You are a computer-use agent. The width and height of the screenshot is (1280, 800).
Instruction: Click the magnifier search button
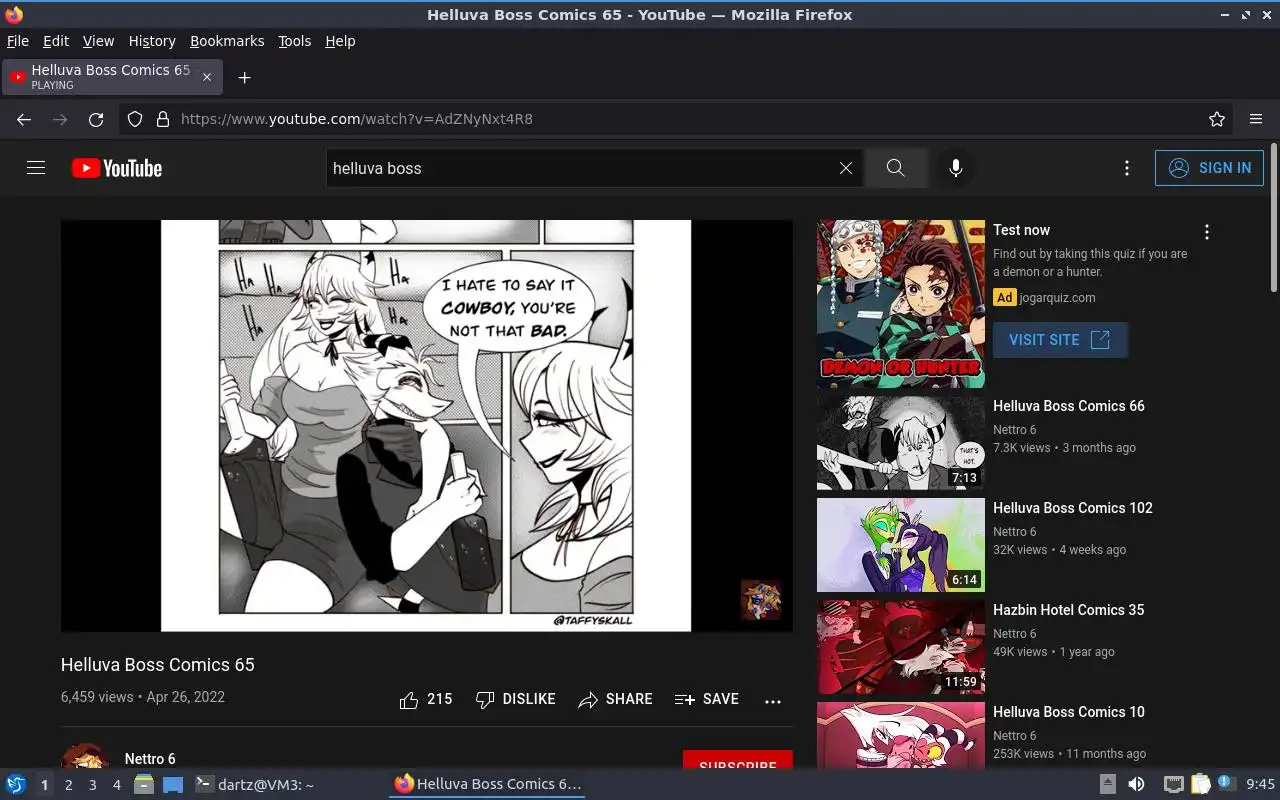[896, 168]
